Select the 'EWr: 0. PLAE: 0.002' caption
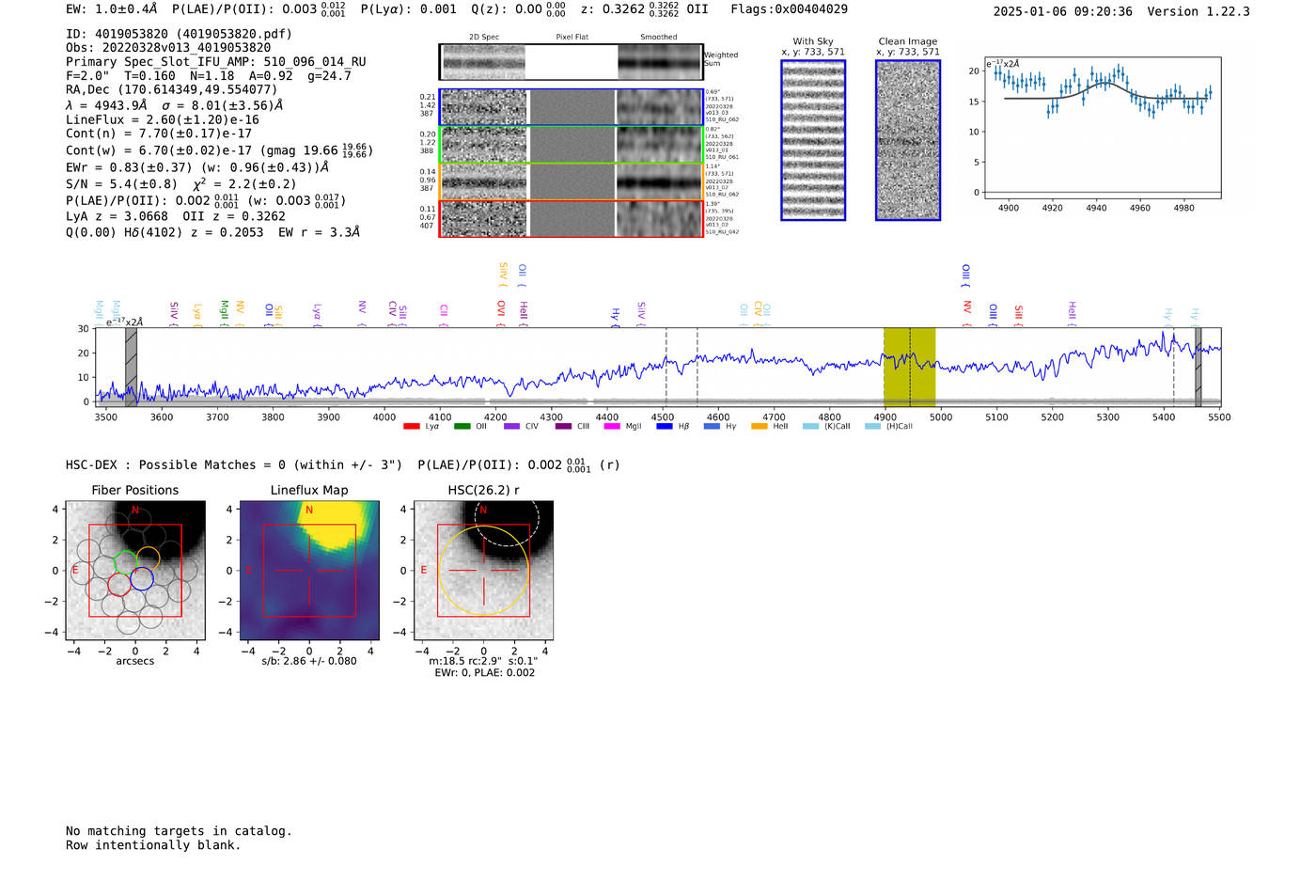1316x896 pixels. point(484,673)
